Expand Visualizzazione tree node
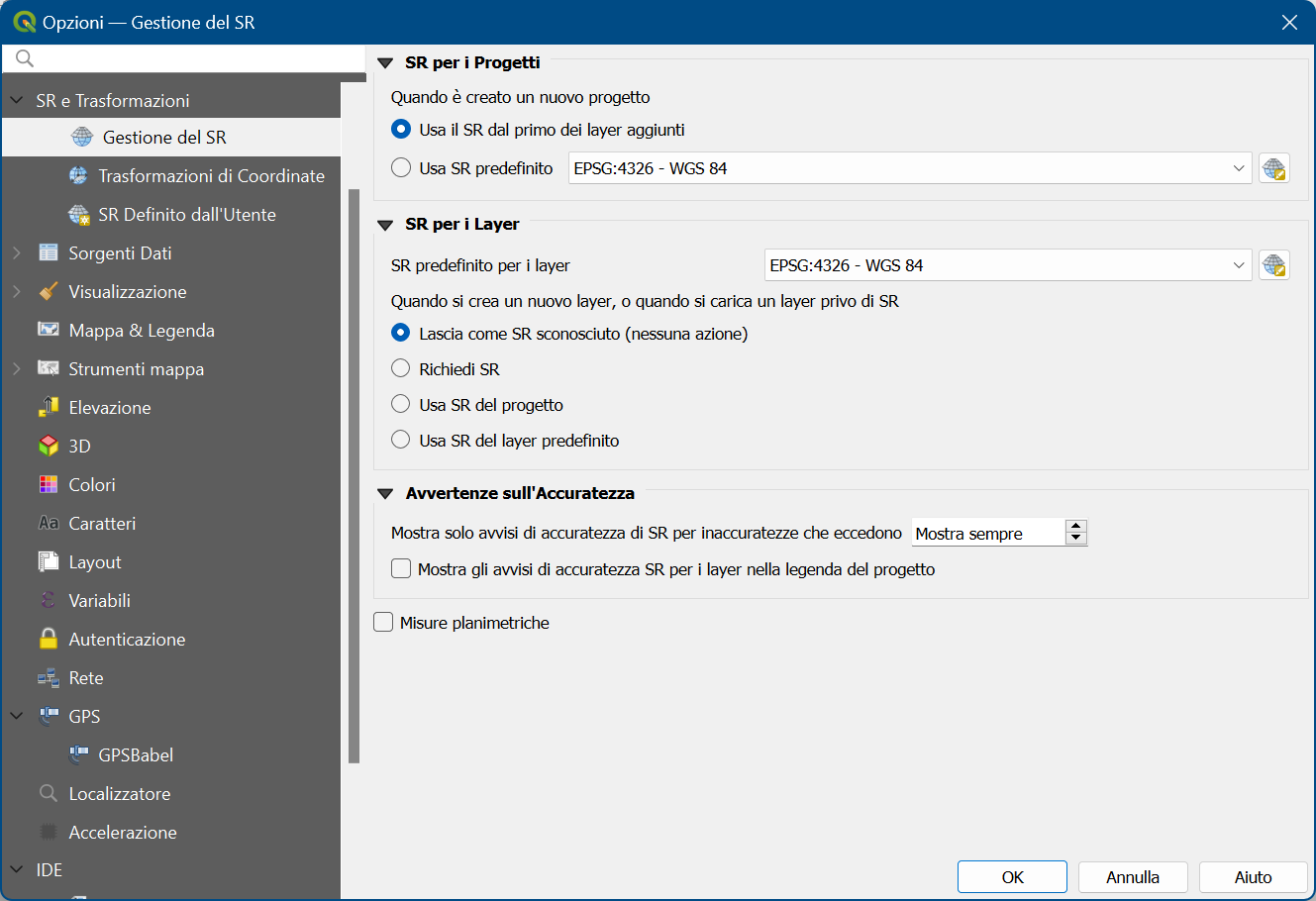This screenshot has width=1316, height=901. 17,291
